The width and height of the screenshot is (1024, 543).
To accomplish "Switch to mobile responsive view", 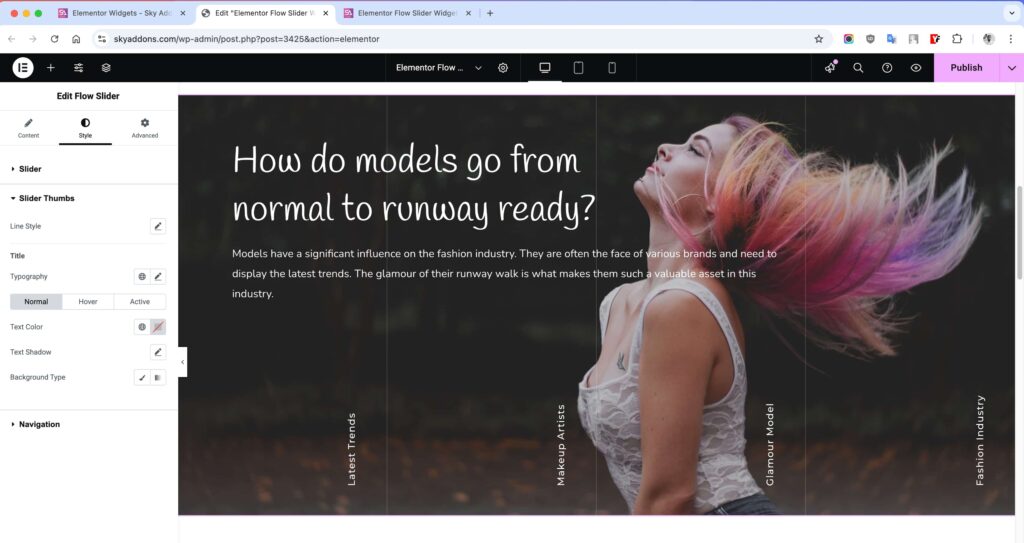I will pos(612,67).
